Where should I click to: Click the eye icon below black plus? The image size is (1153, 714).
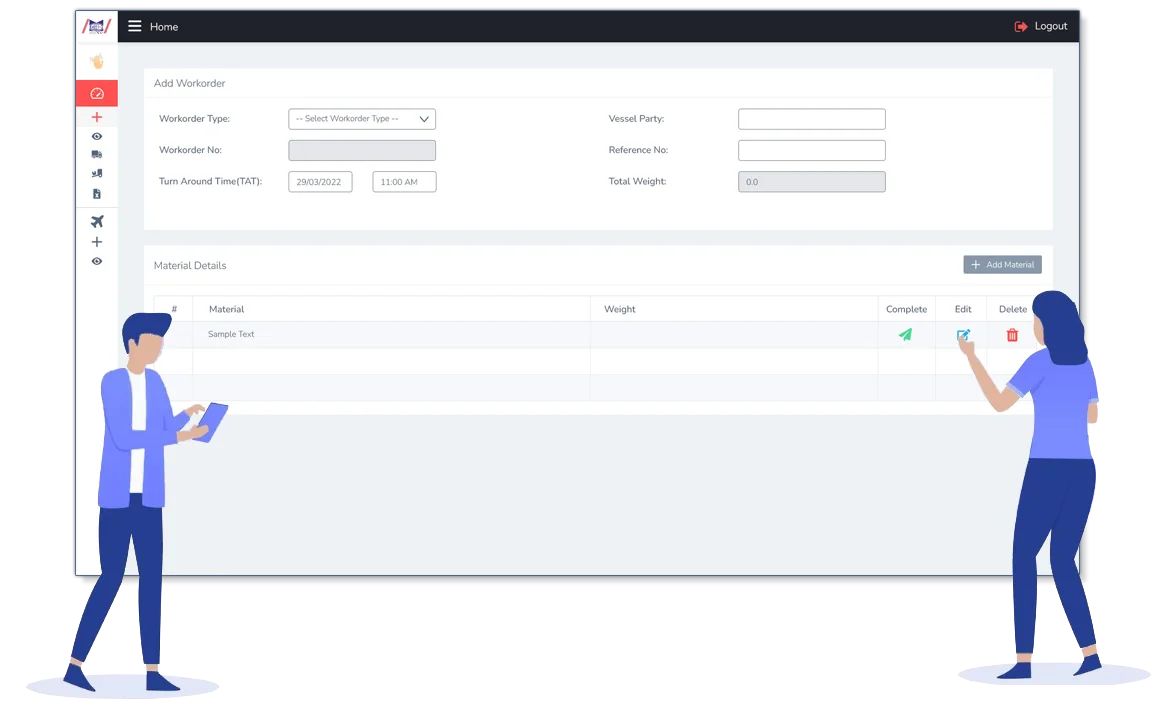[x=97, y=261]
